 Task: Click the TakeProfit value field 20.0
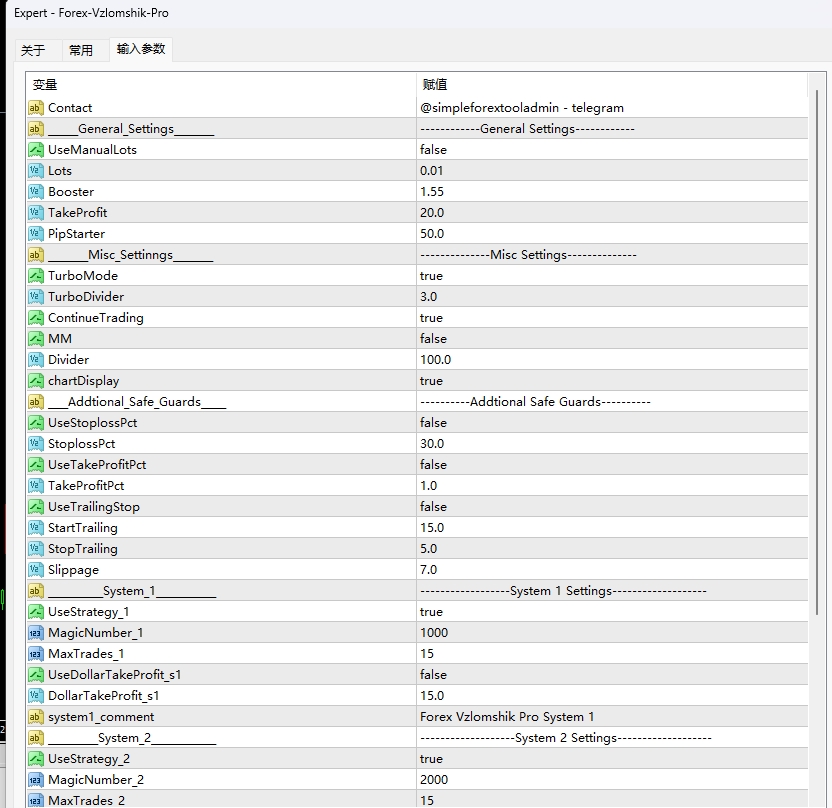432,213
